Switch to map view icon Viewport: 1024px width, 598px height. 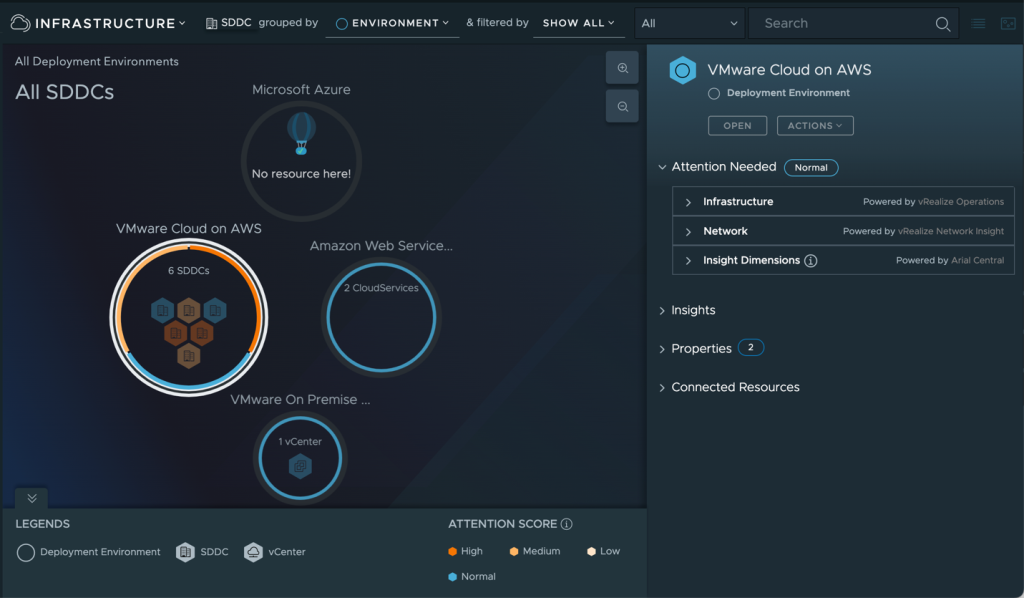[1008, 24]
